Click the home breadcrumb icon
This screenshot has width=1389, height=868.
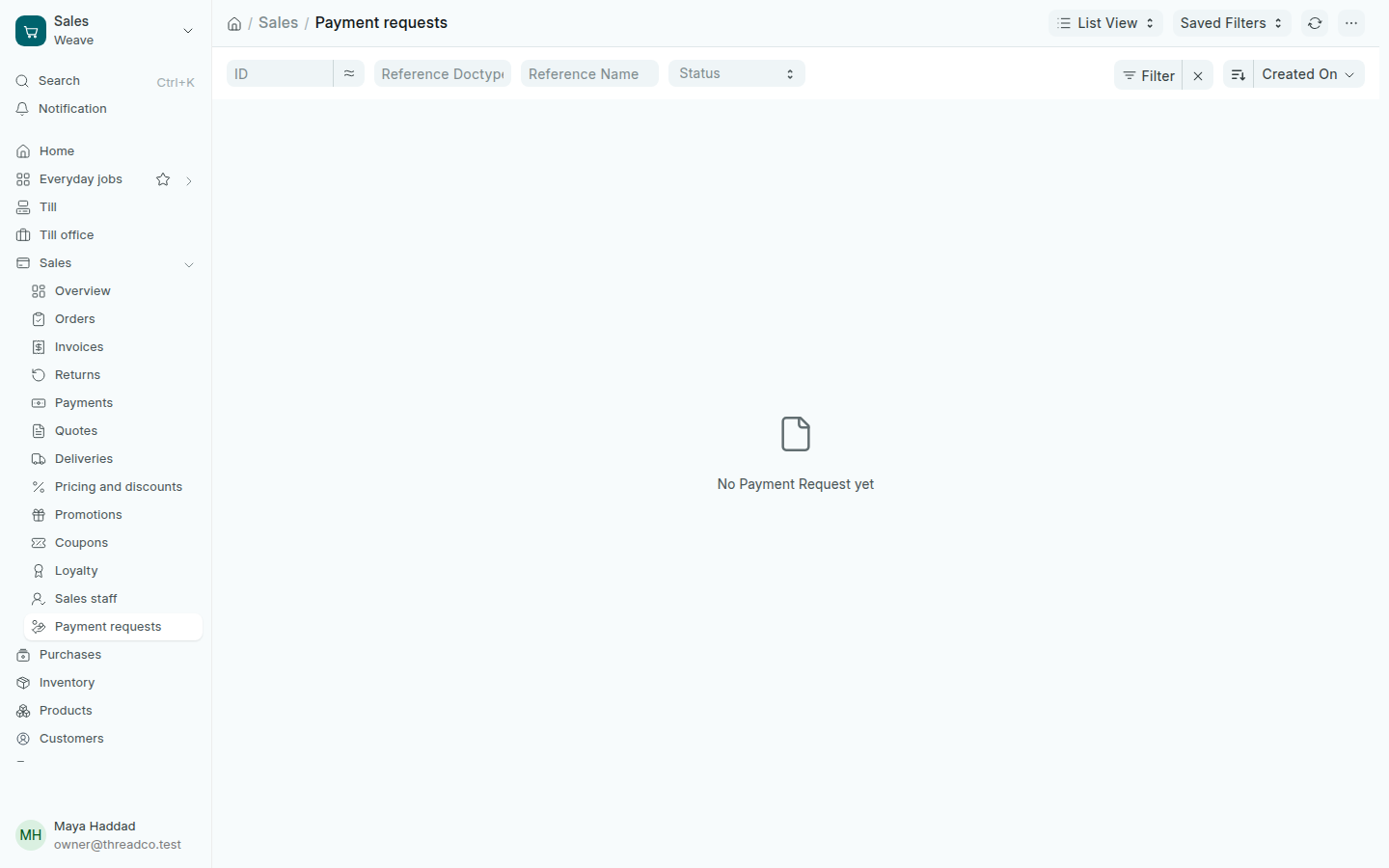point(234,23)
